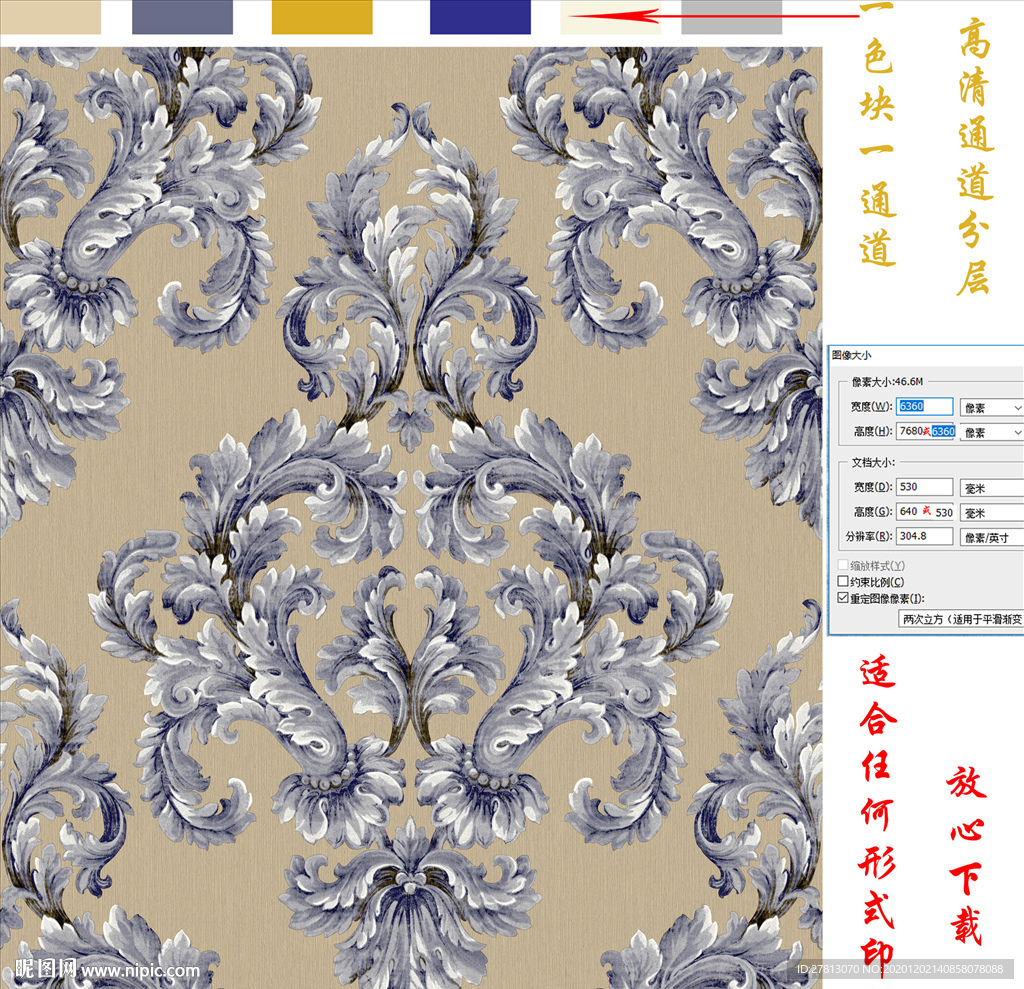1024x989 pixels.
Task: Open the document width 毫米 unit dropdown
Action: click(x=992, y=488)
